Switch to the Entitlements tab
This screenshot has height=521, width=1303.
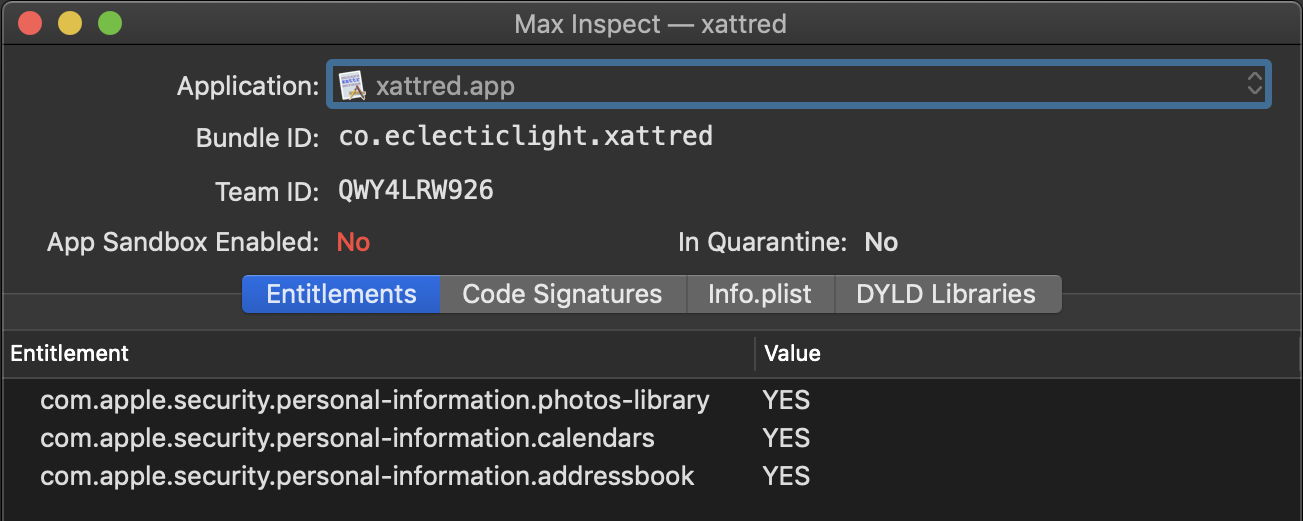(341, 294)
